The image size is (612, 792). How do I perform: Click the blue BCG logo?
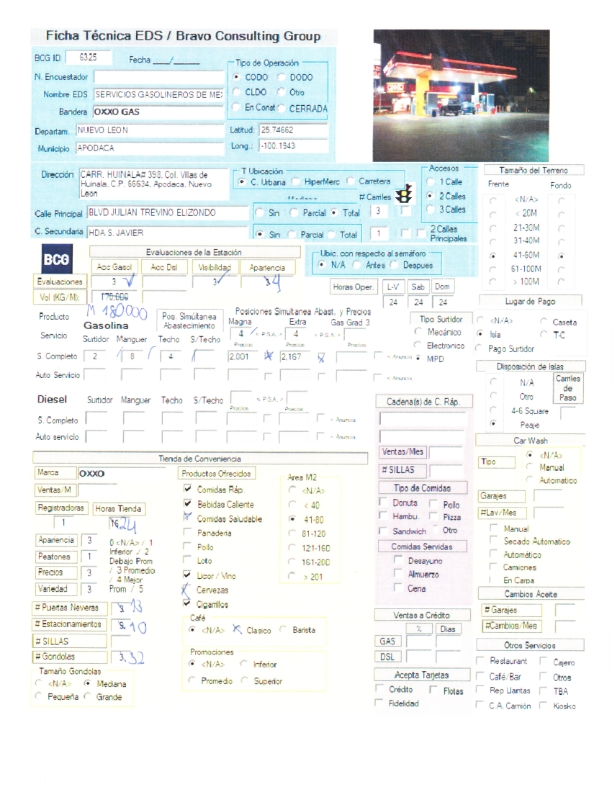[57, 259]
